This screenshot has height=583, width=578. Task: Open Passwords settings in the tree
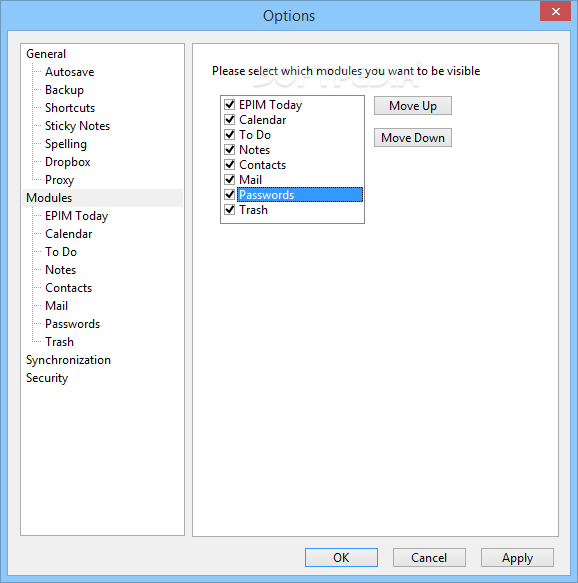point(72,324)
